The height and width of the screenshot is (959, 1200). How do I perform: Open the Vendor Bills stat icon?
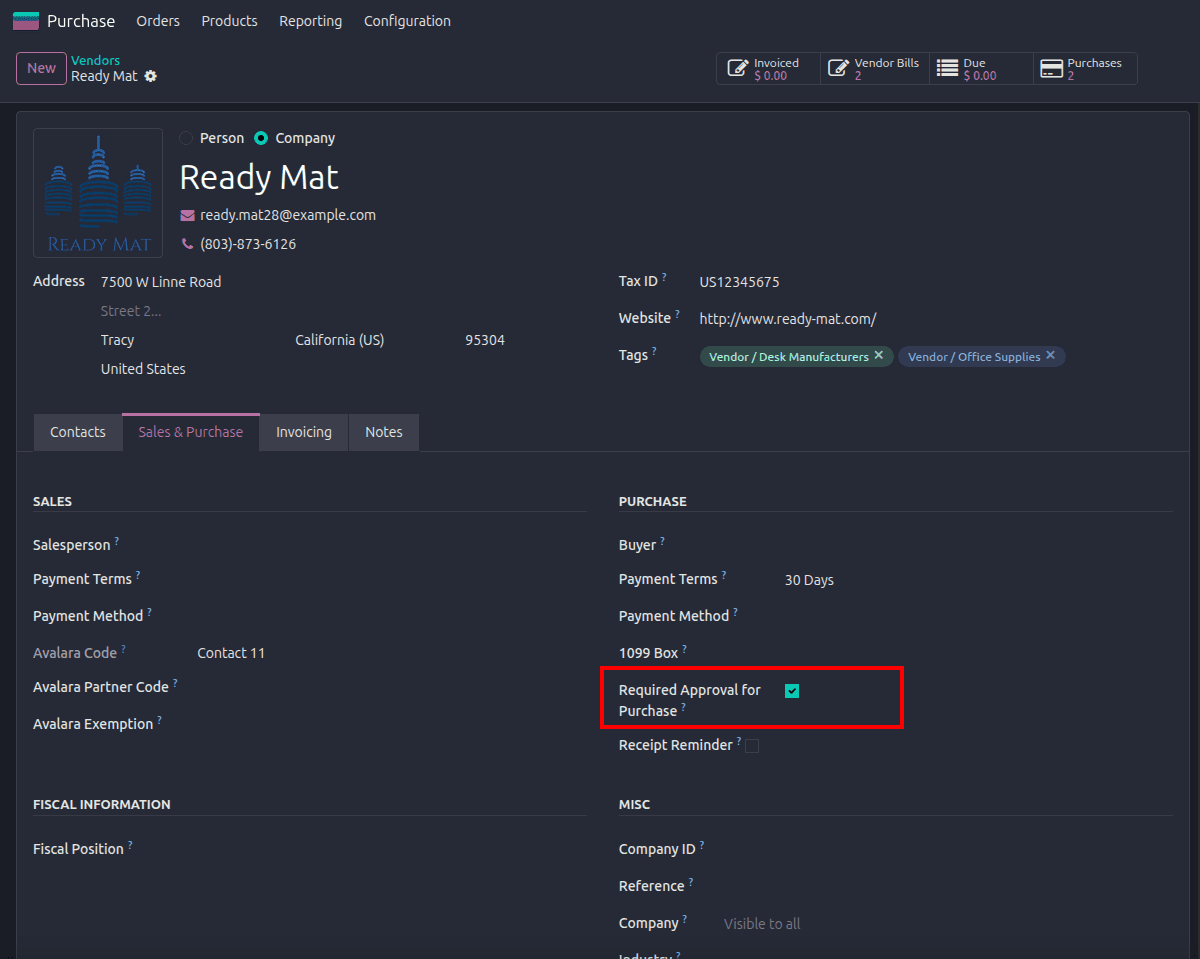839,69
